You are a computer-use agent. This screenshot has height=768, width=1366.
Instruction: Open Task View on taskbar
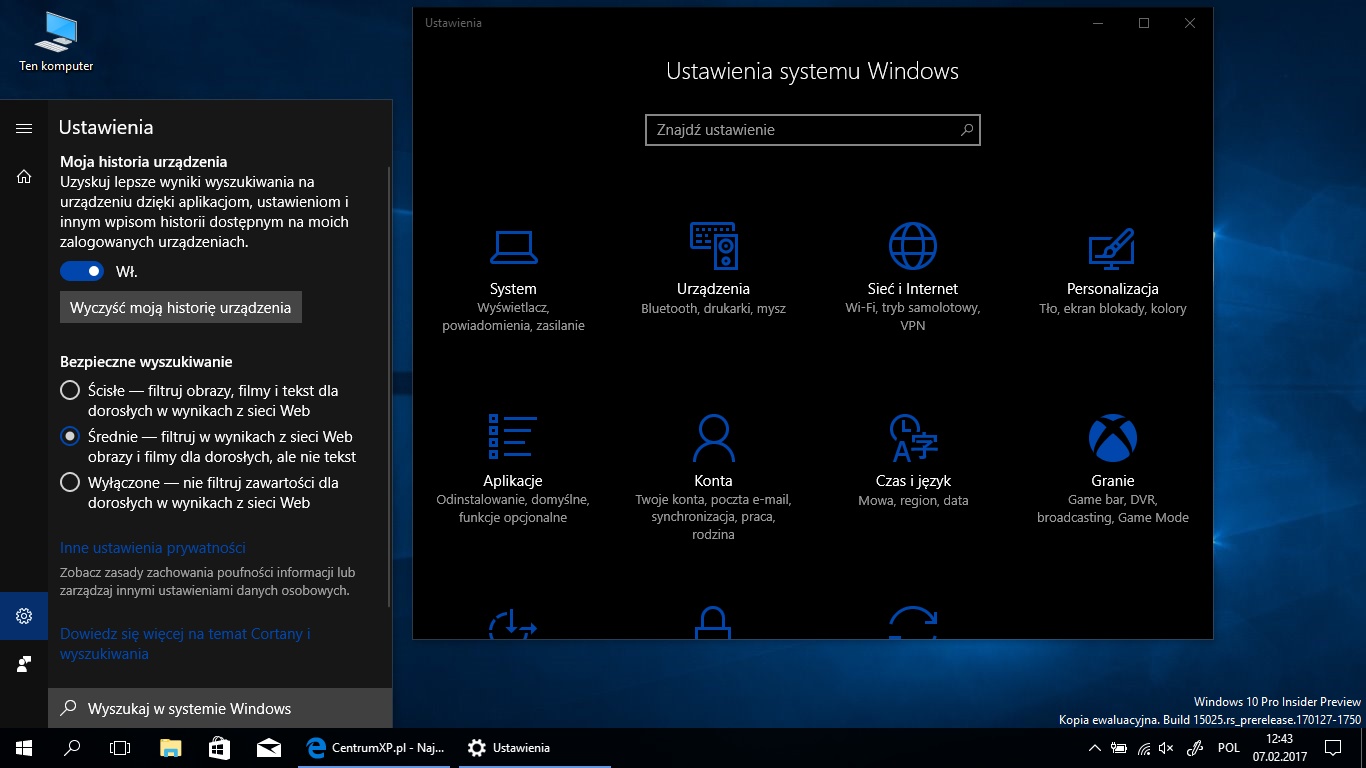(120, 747)
